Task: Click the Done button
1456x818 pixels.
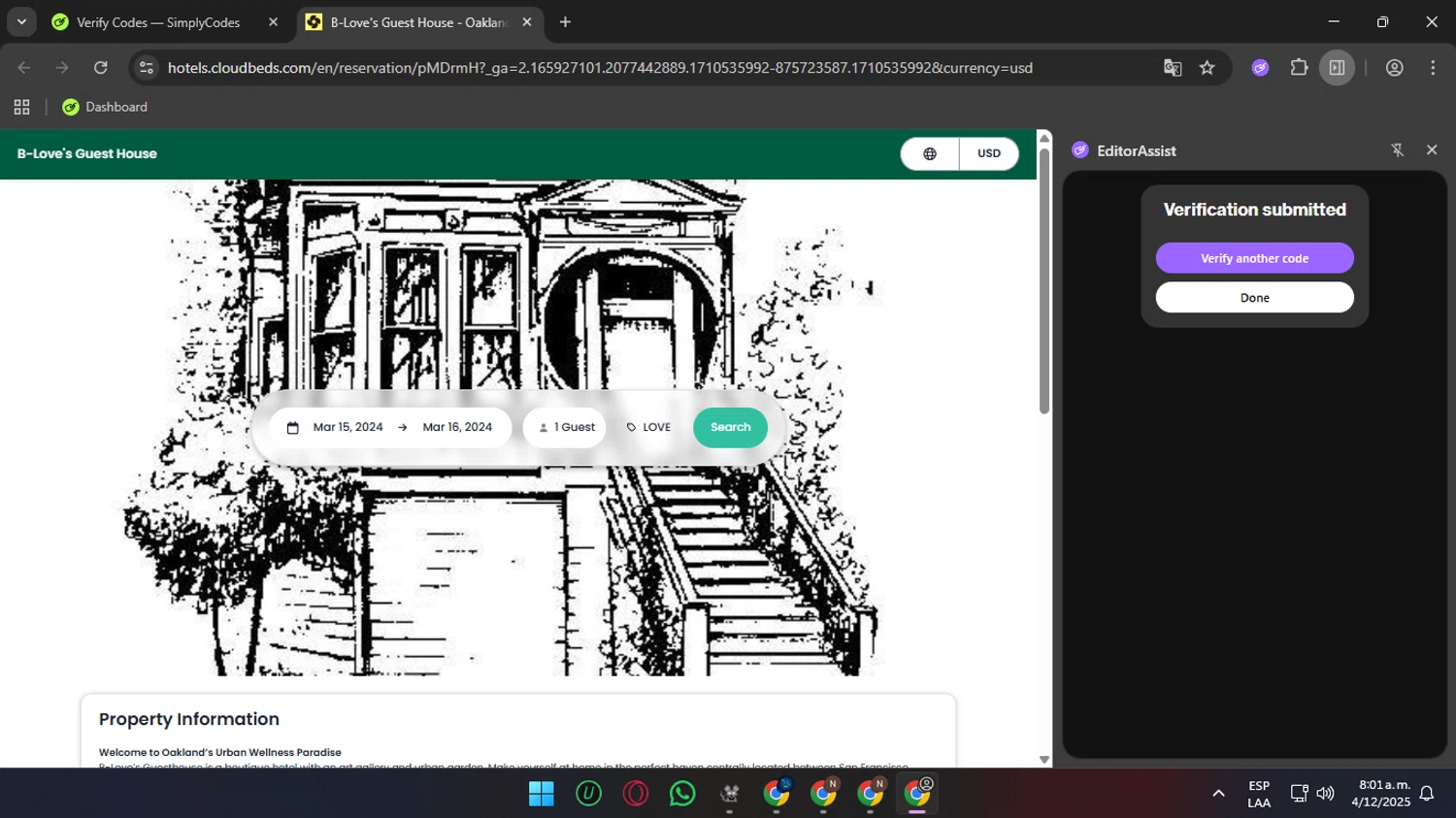Action: pos(1254,298)
